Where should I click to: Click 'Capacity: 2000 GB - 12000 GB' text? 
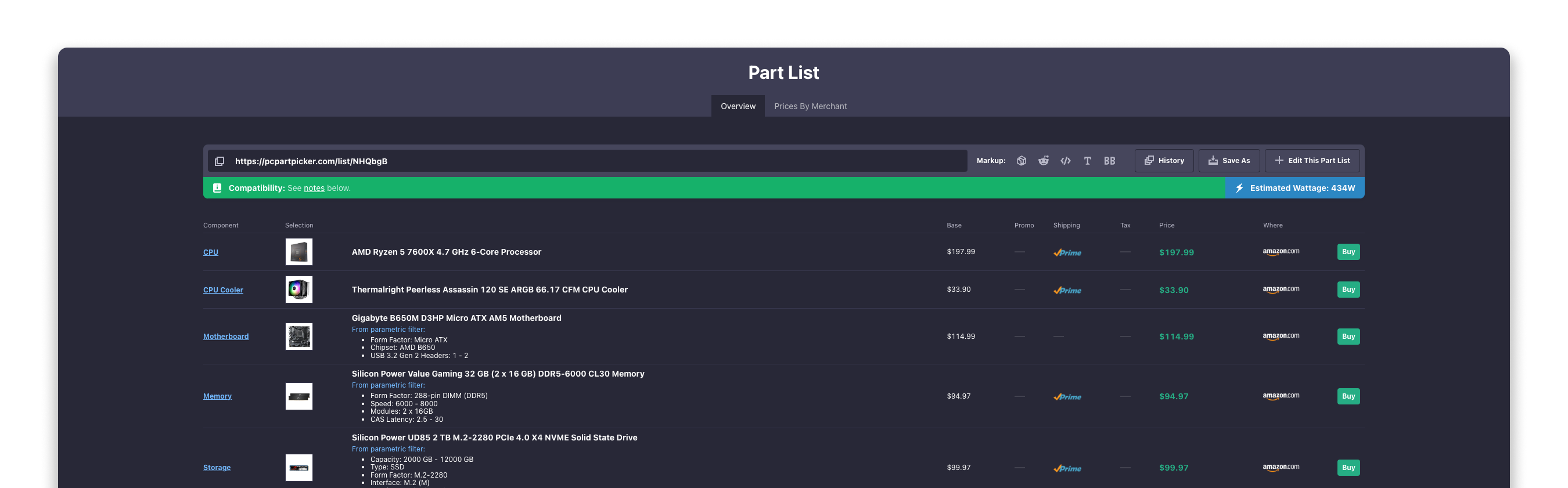pyautogui.click(x=421, y=460)
